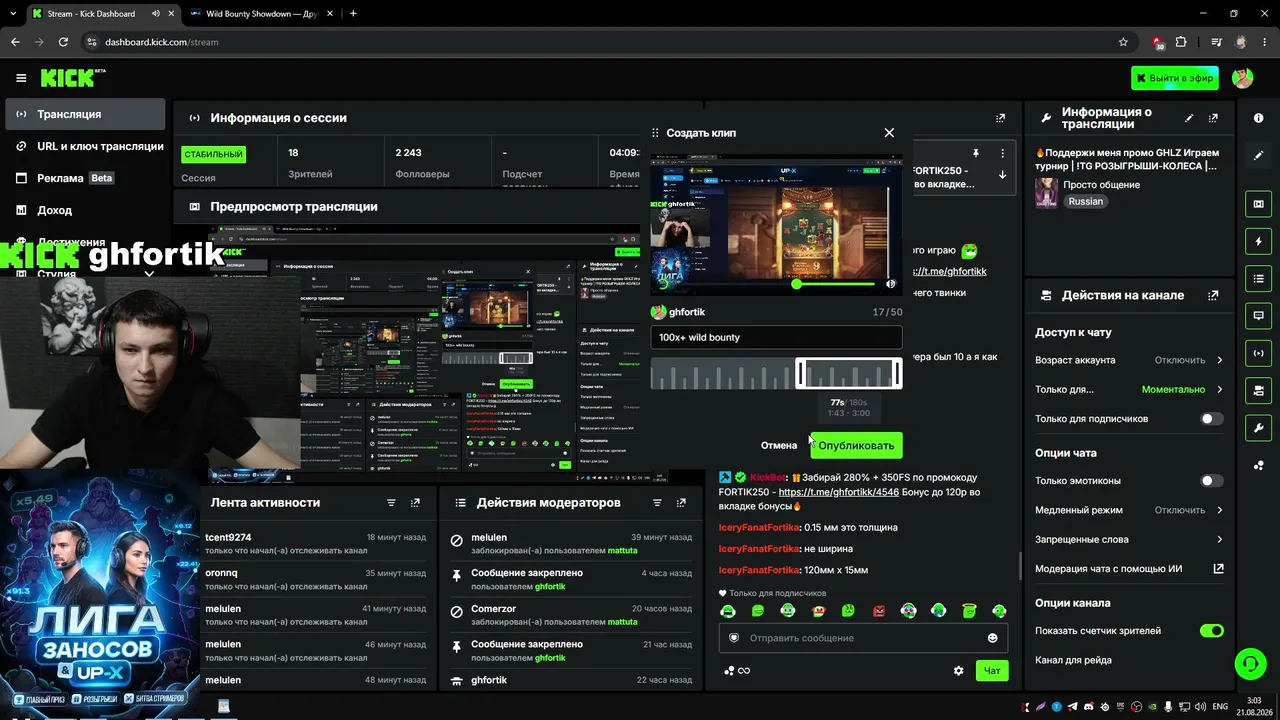Image resolution: width=1280 pixels, height=720 pixels.
Task: Edit stream info with the pencil icon
Action: coord(1189,118)
